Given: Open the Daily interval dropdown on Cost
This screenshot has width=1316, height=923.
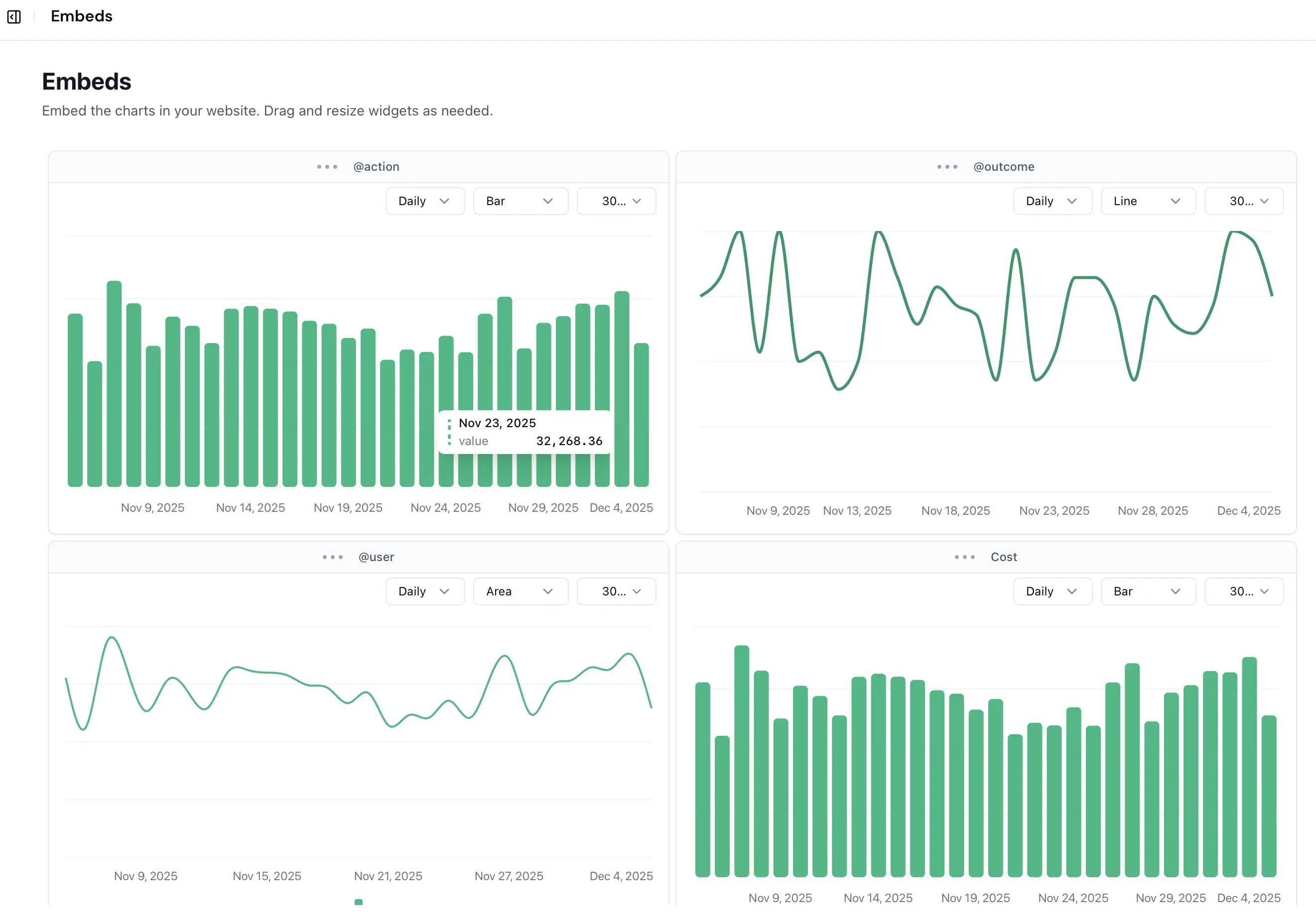Looking at the screenshot, I should 1053,591.
